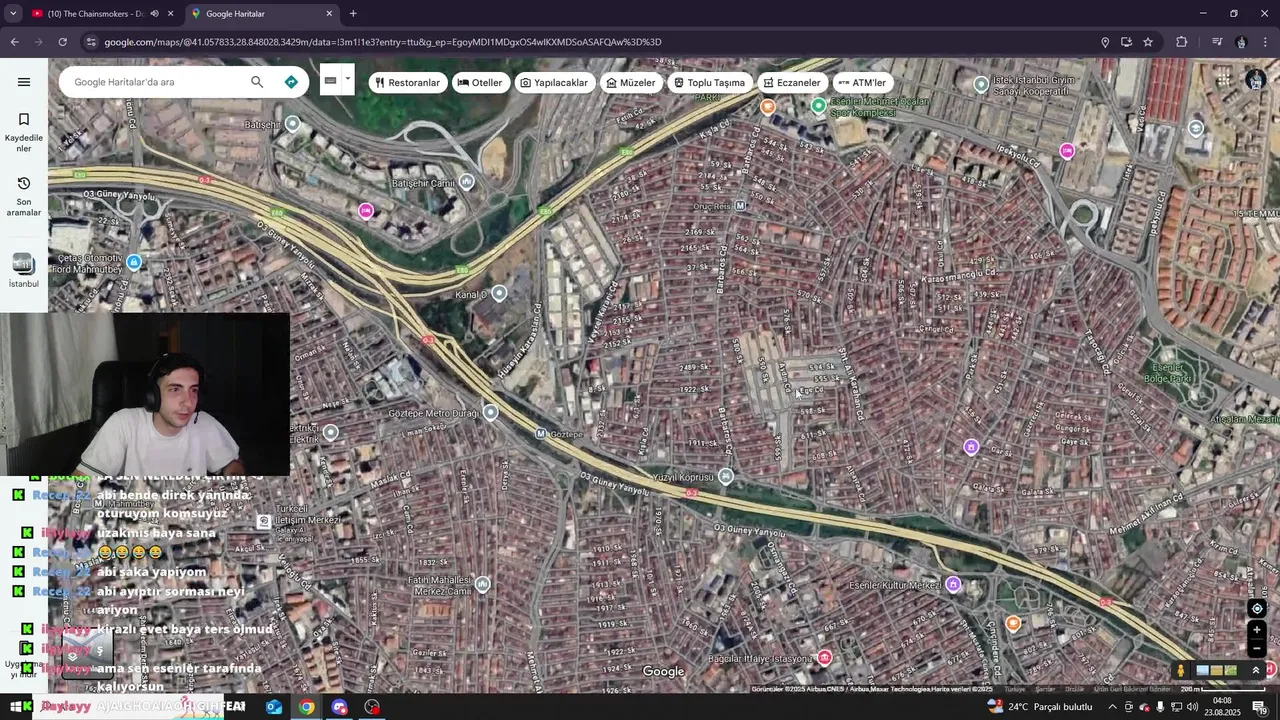Open the Google account avatar on map
Viewport: 1280px width, 720px height.
[1256, 81]
